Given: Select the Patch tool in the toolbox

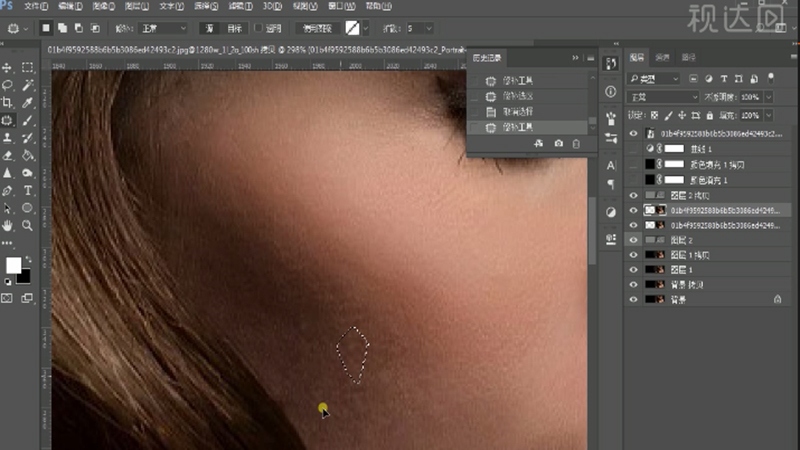Looking at the screenshot, I should pyautogui.click(x=7, y=120).
